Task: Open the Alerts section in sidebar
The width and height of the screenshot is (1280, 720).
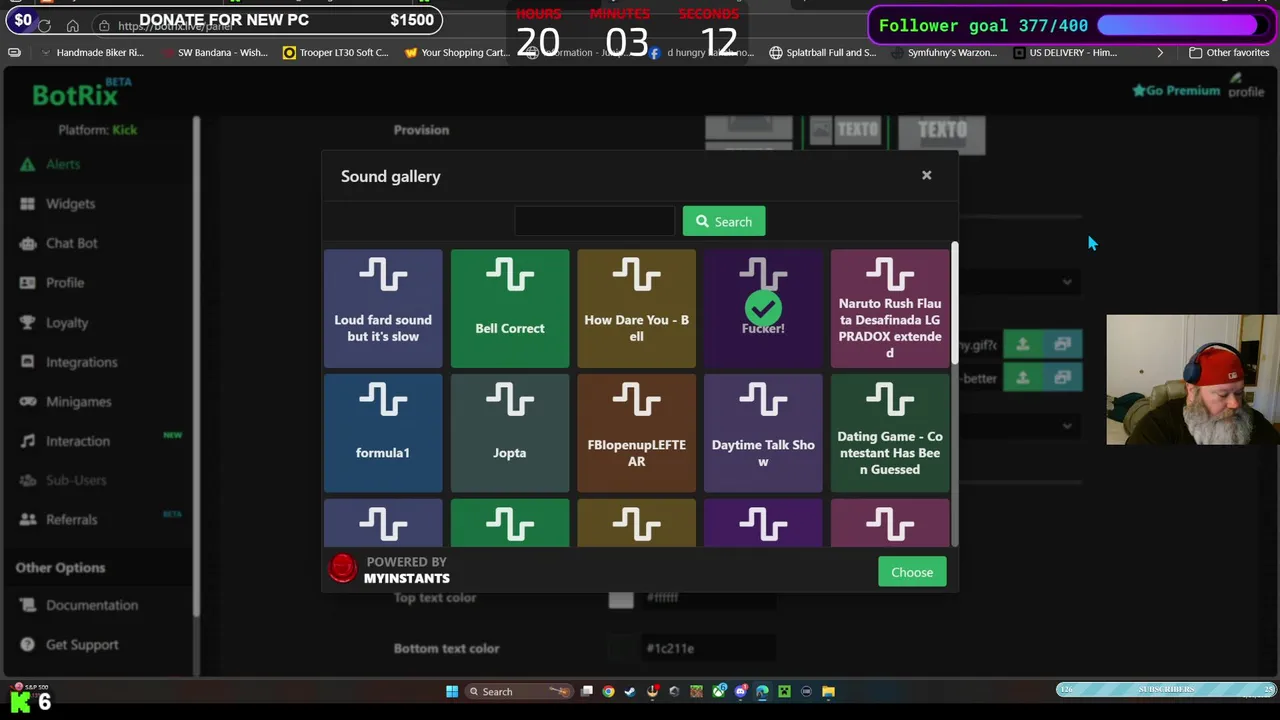Action: pyautogui.click(x=63, y=164)
